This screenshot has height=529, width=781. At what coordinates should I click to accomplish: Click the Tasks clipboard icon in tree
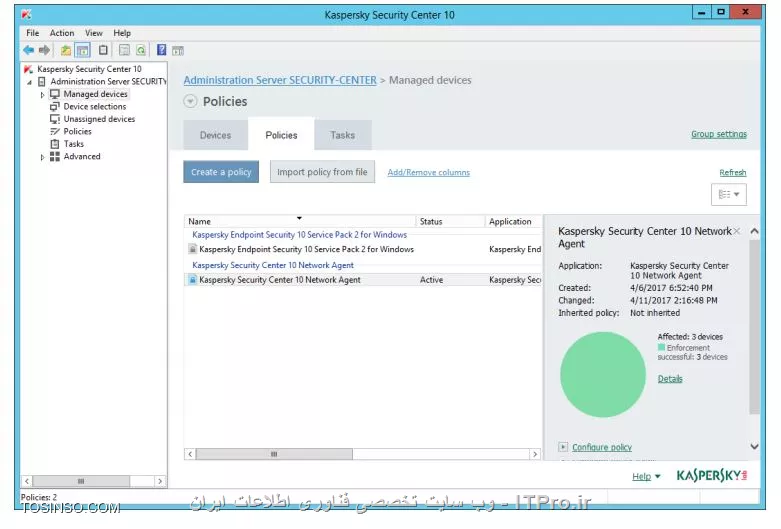55,144
